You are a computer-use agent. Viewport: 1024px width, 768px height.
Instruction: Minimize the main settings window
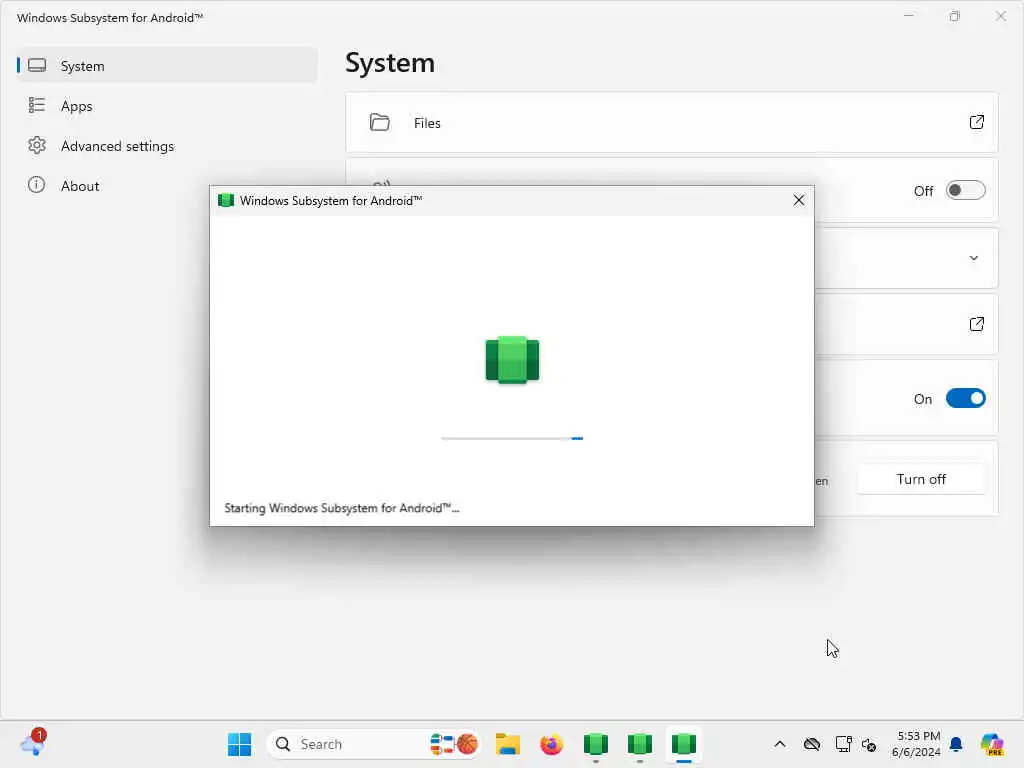[x=908, y=16]
